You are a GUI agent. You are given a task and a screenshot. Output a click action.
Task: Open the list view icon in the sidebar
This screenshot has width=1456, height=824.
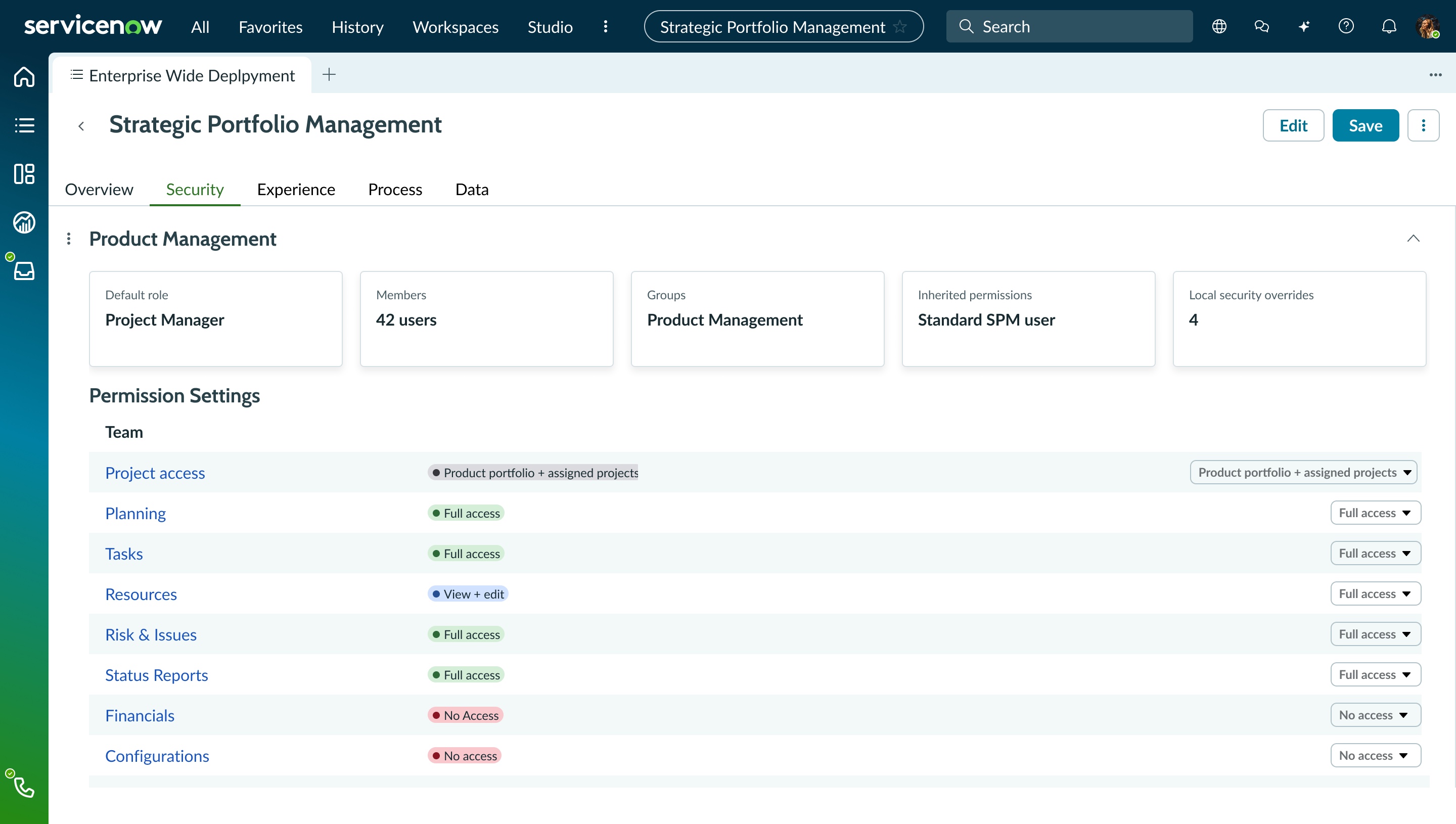pyautogui.click(x=24, y=125)
